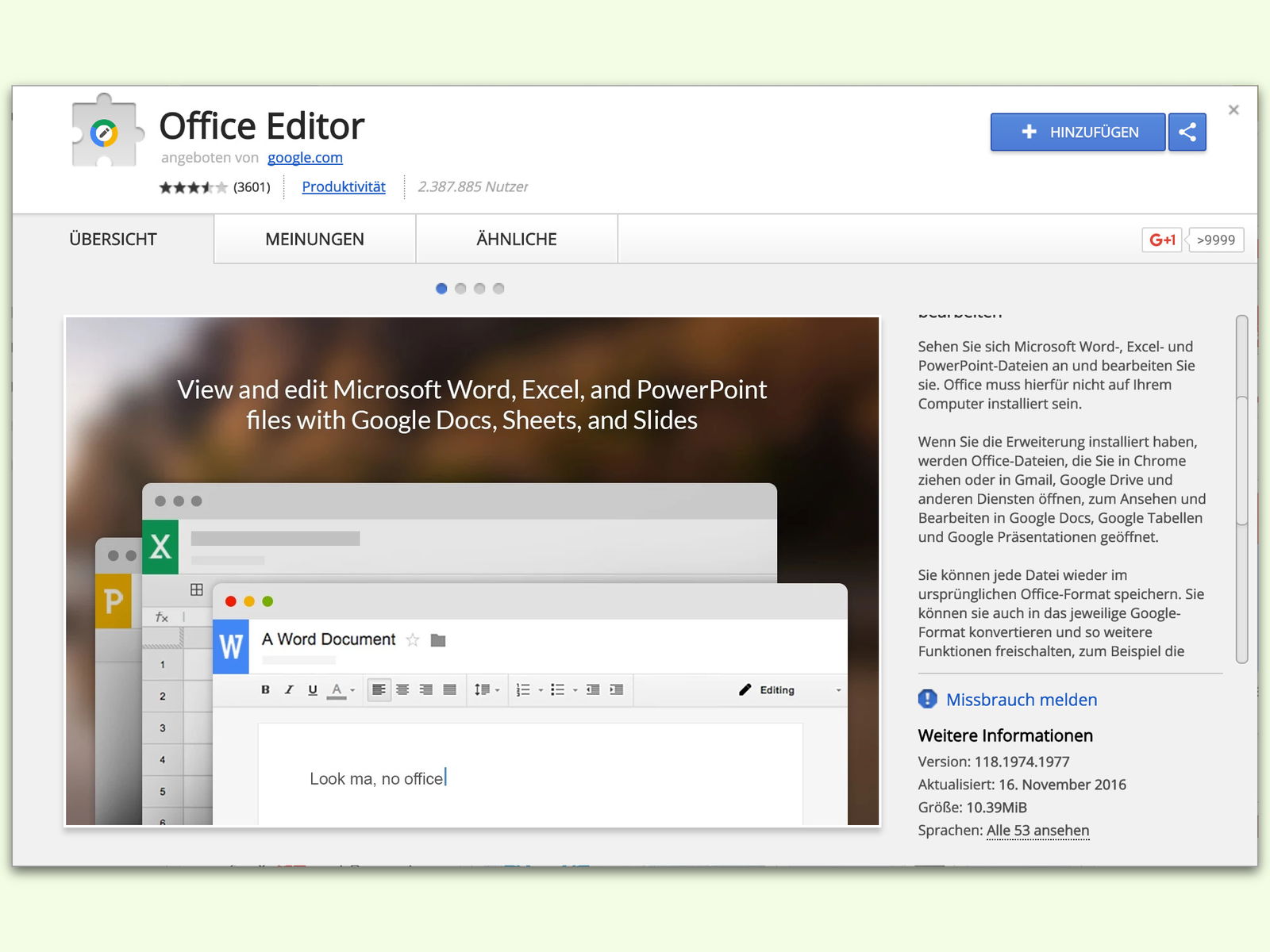
Task: Click the Missbrauch melden link
Action: (1022, 700)
